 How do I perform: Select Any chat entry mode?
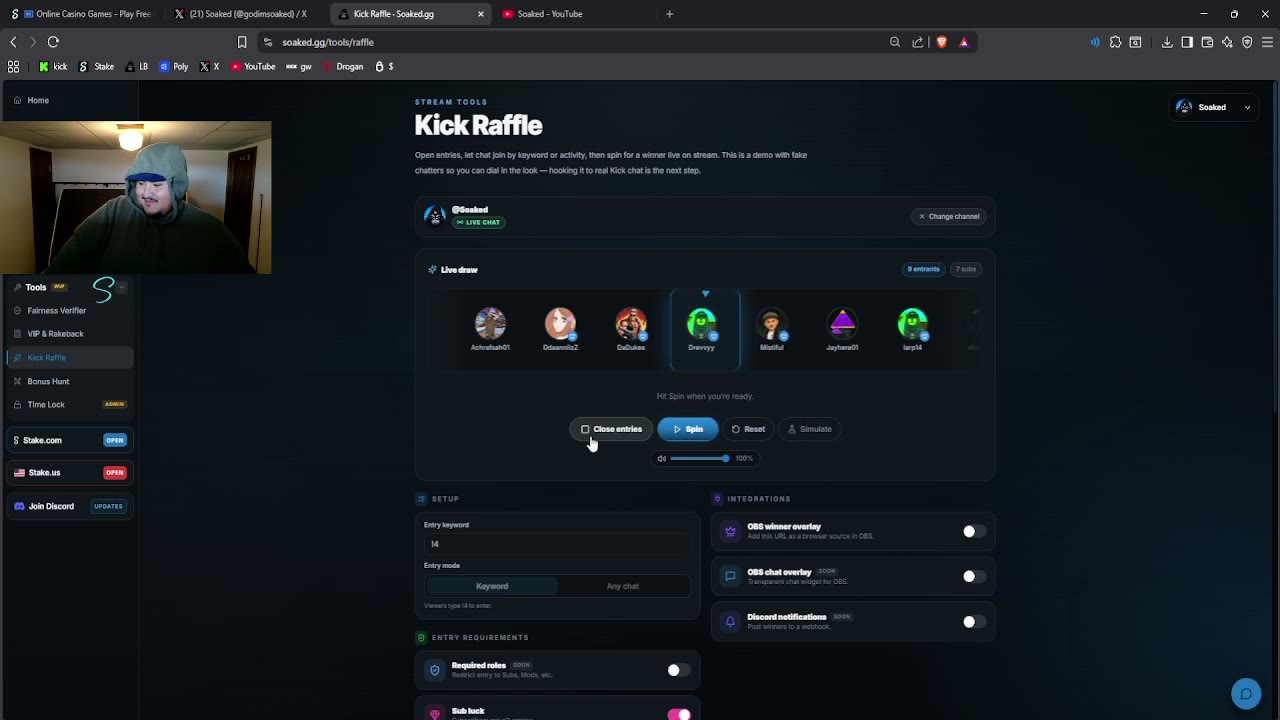pyautogui.click(x=623, y=586)
